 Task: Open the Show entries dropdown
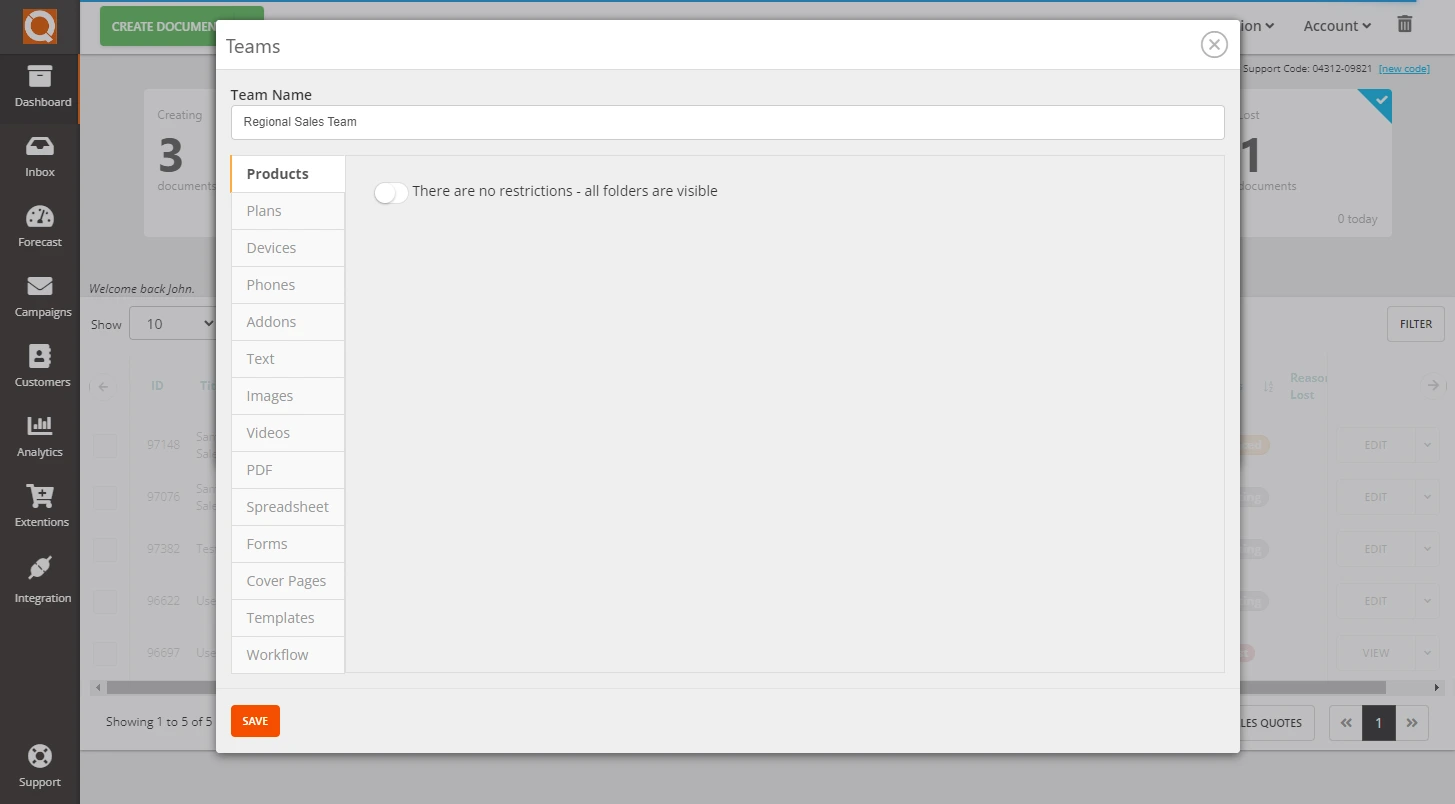click(x=174, y=324)
